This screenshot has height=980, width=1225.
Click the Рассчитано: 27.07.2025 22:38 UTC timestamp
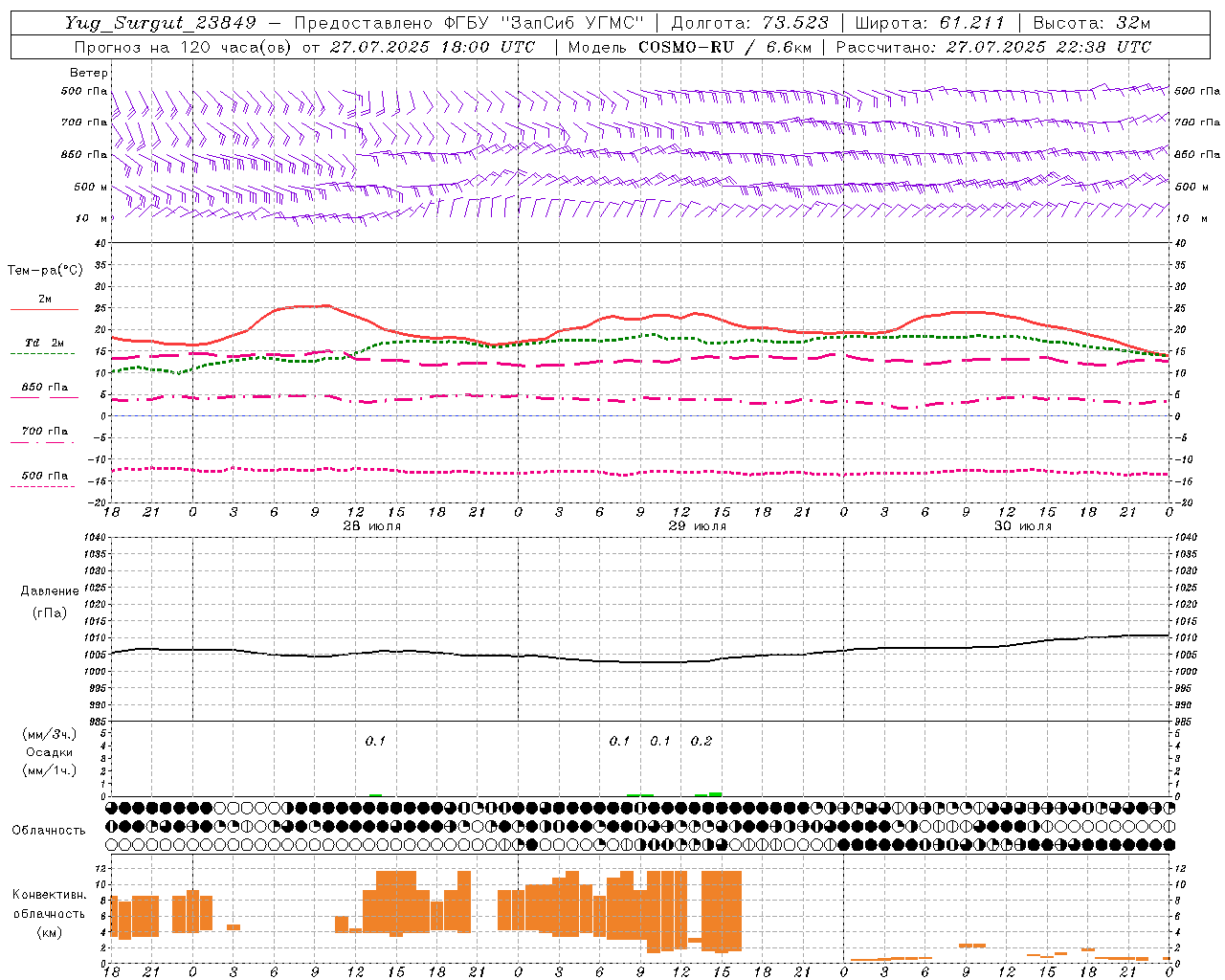[x=993, y=46]
